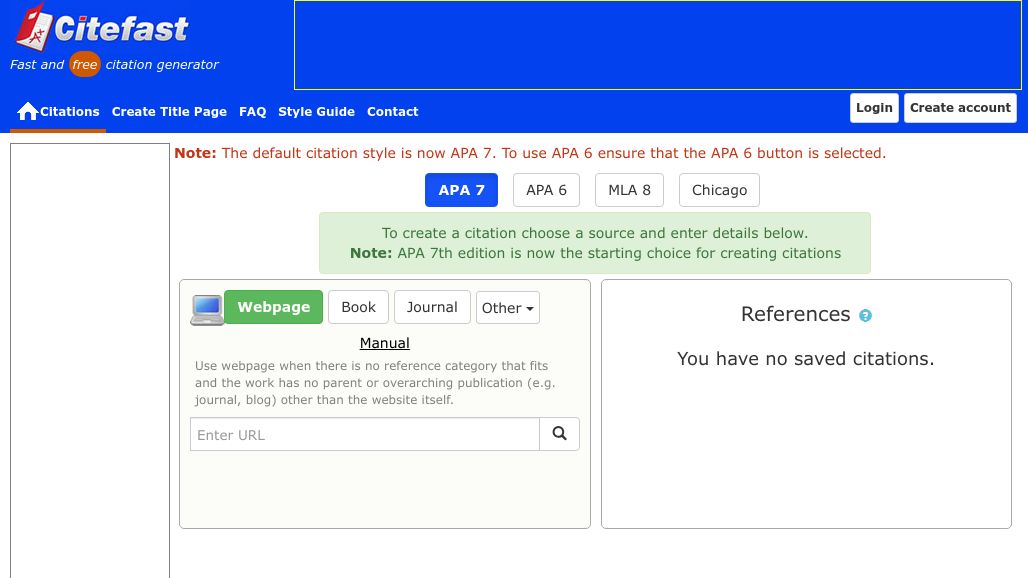Click the 'You have no saved citations.' text
The height and width of the screenshot is (578, 1028).
pos(806,358)
